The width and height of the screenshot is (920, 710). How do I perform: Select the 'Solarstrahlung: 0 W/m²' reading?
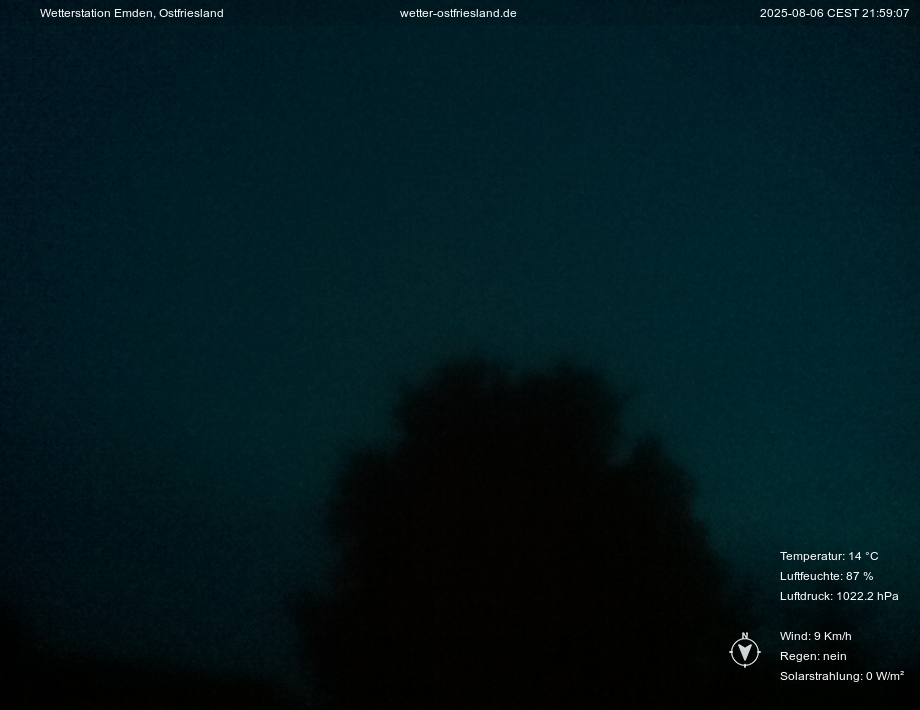[x=841, y=676]
